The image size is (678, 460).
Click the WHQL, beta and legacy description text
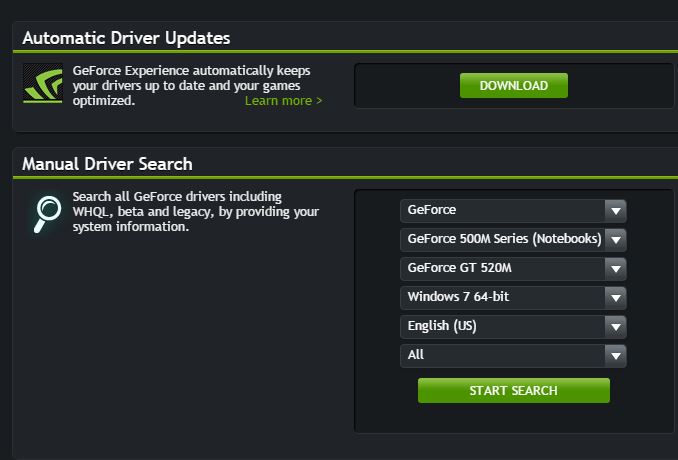[195, 212]
